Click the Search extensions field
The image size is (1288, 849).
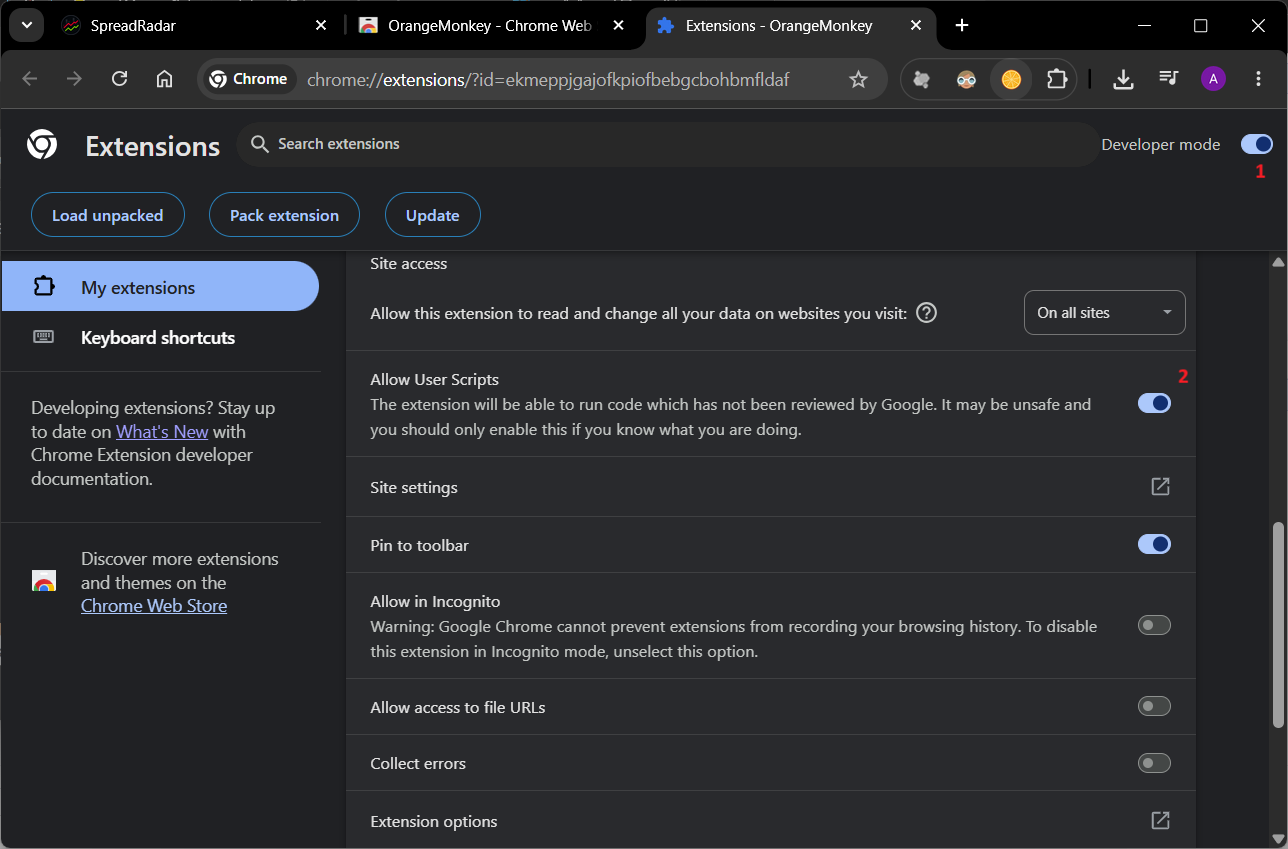667,144
